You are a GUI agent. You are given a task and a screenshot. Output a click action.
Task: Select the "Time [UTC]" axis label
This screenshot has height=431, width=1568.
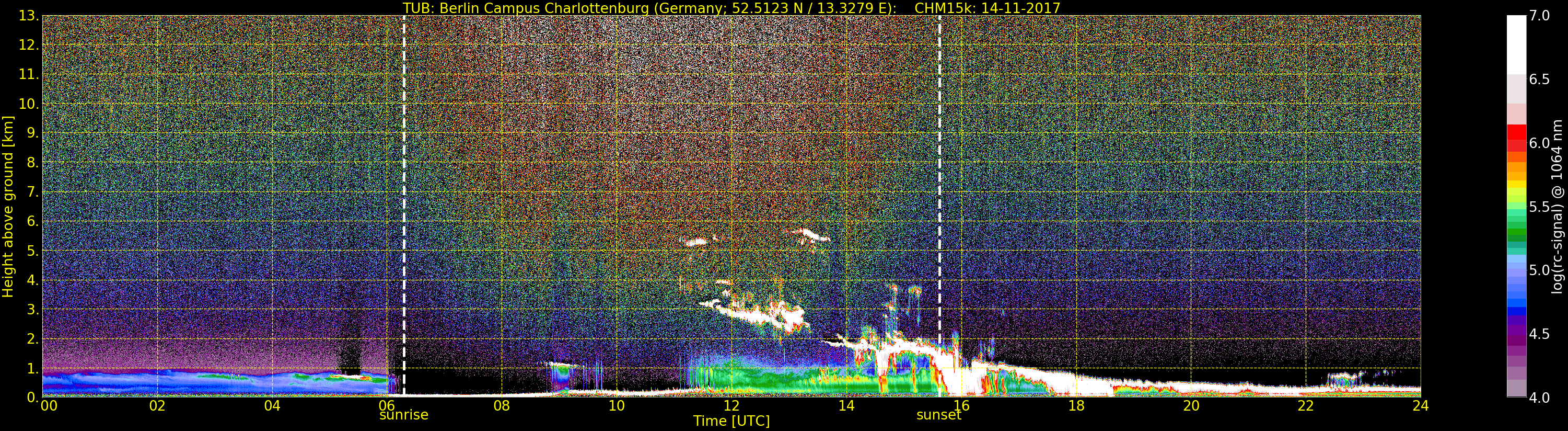(x=731, y=421)
